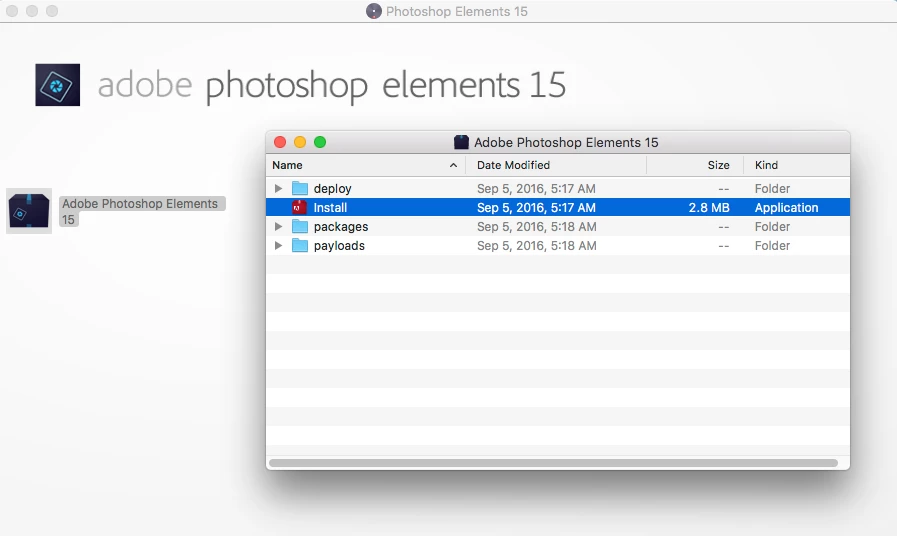Select the packages folder icon

point(300,227)
